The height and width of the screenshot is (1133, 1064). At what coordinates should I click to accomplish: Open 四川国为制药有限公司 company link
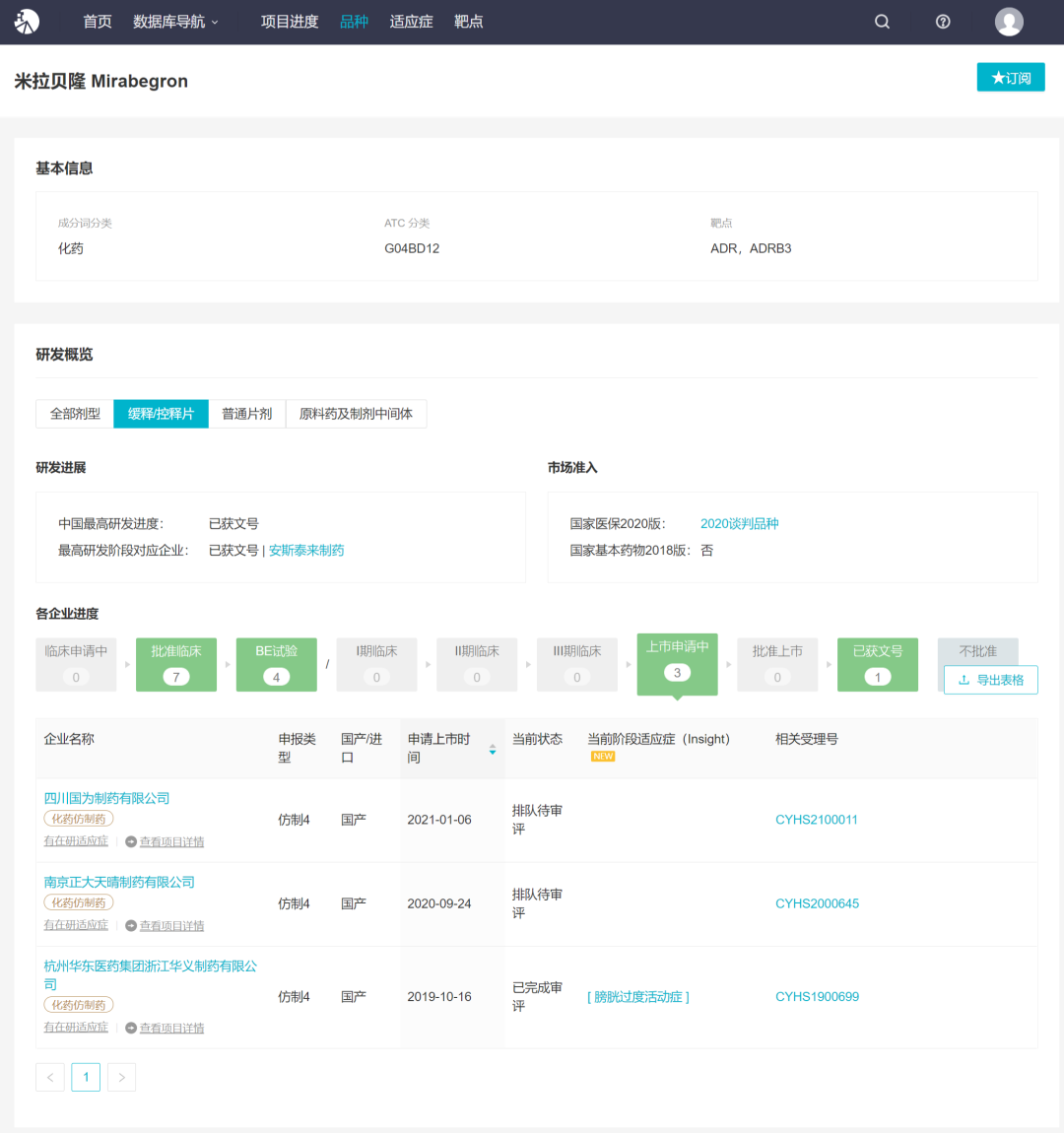tap(107, 798)
